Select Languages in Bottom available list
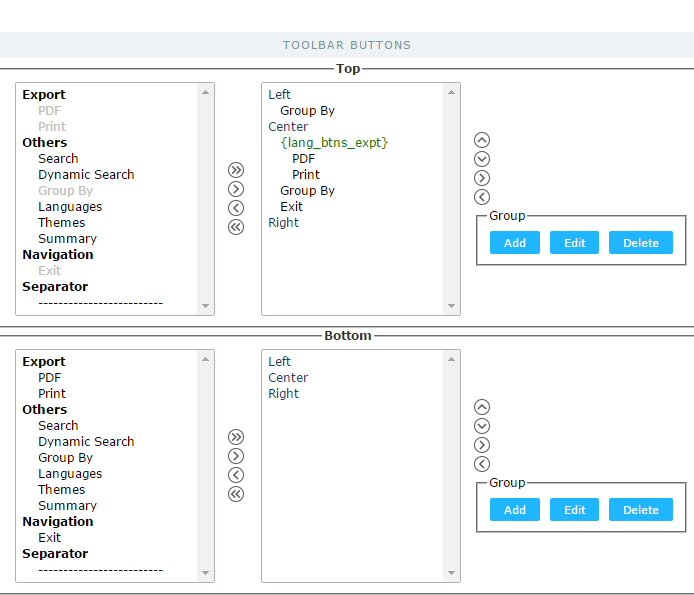The image size is (694, 595). point(70,474)
